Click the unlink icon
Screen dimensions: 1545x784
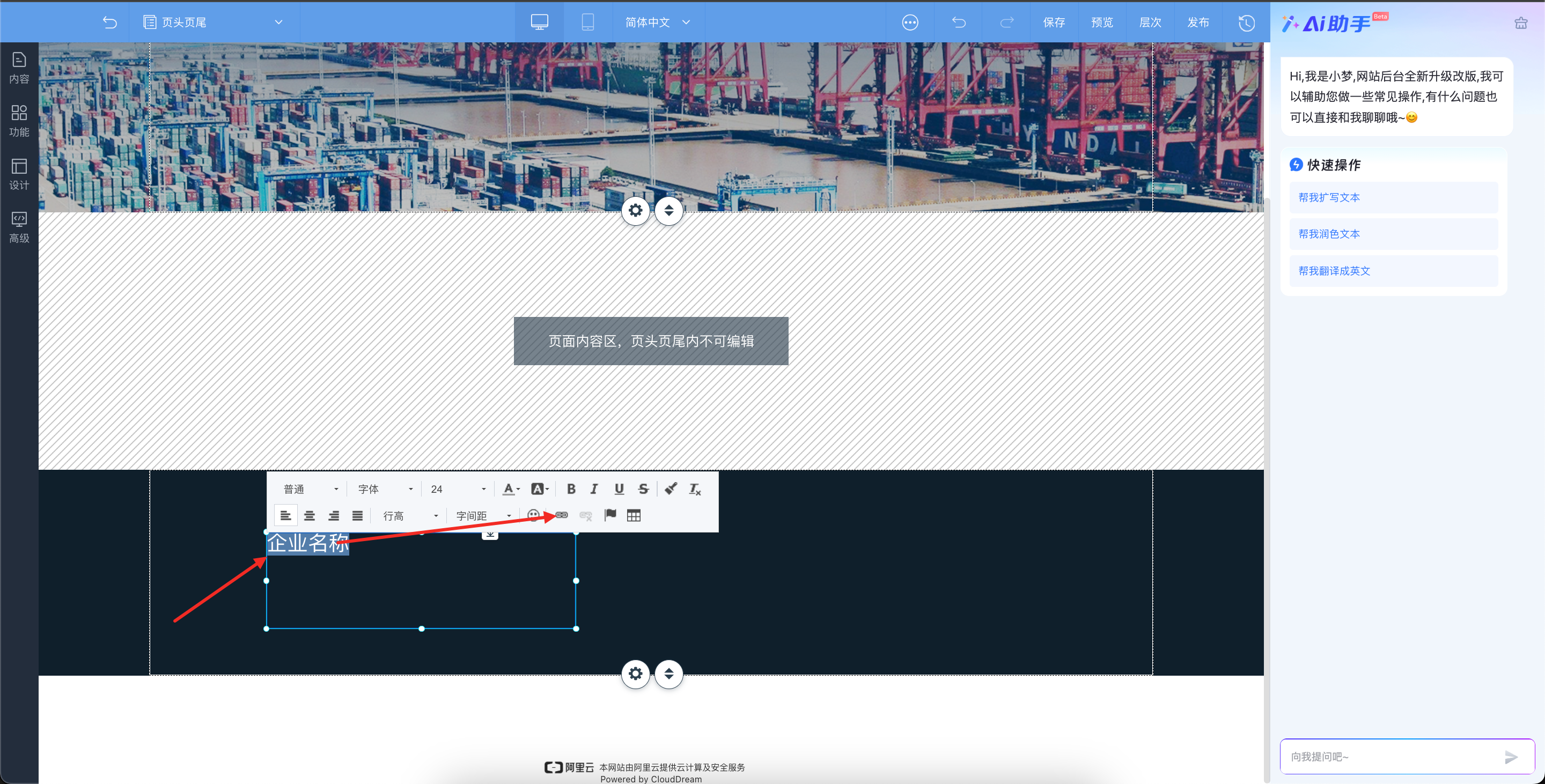click(x=586, y=515)
